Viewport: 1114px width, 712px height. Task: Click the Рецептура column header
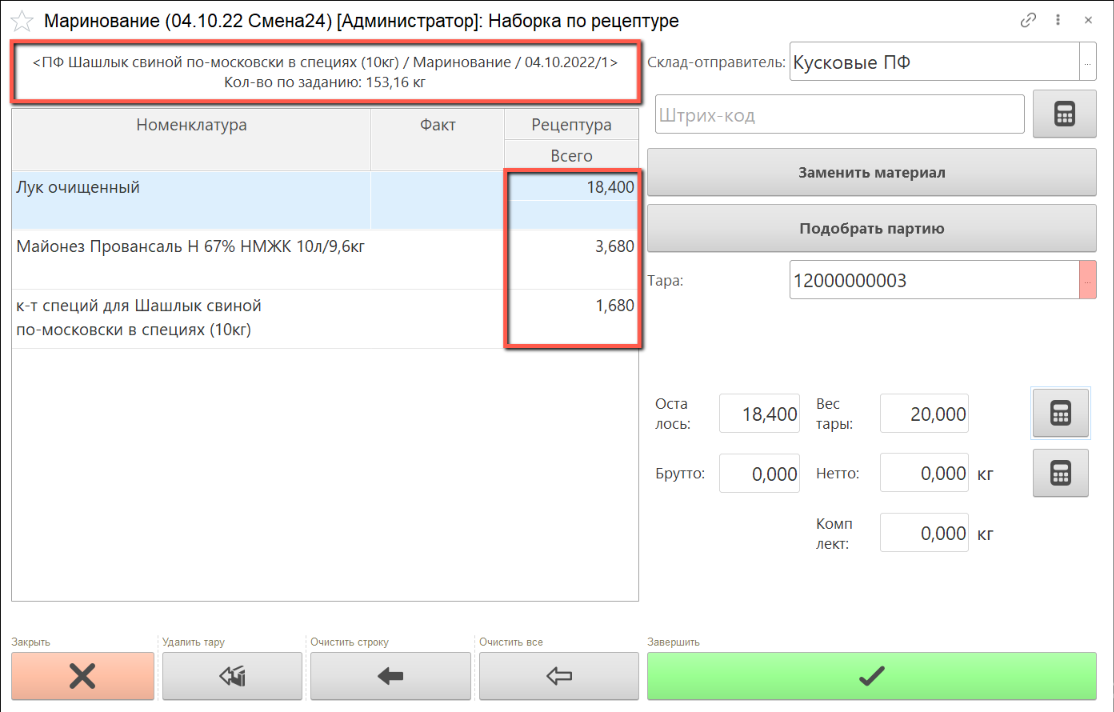pos(571,124)
